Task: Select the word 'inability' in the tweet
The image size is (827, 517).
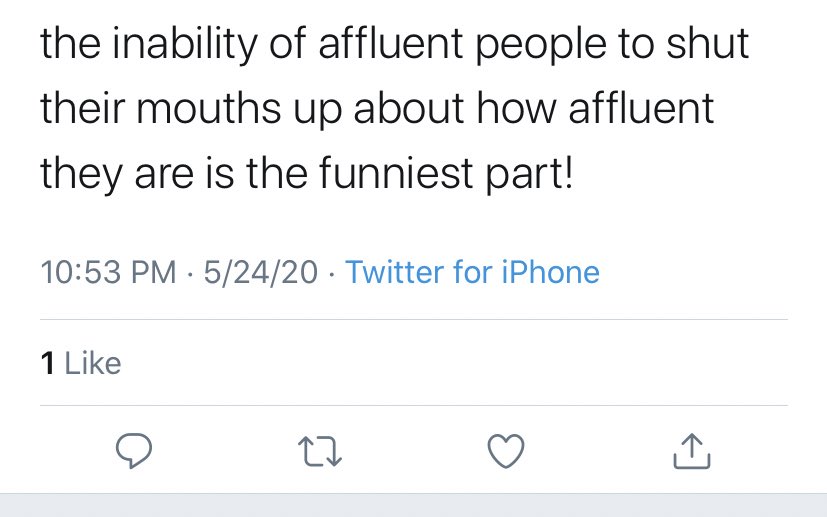Action: click(185, 44)
